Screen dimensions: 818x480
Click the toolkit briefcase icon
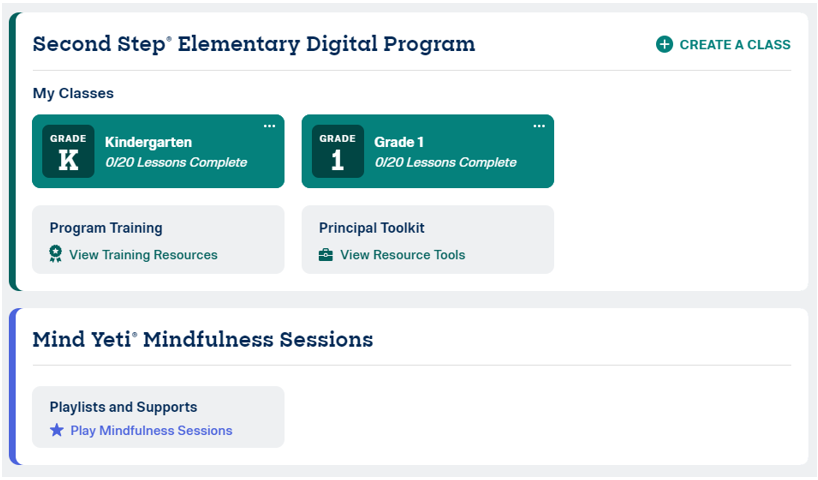point(326,255)
